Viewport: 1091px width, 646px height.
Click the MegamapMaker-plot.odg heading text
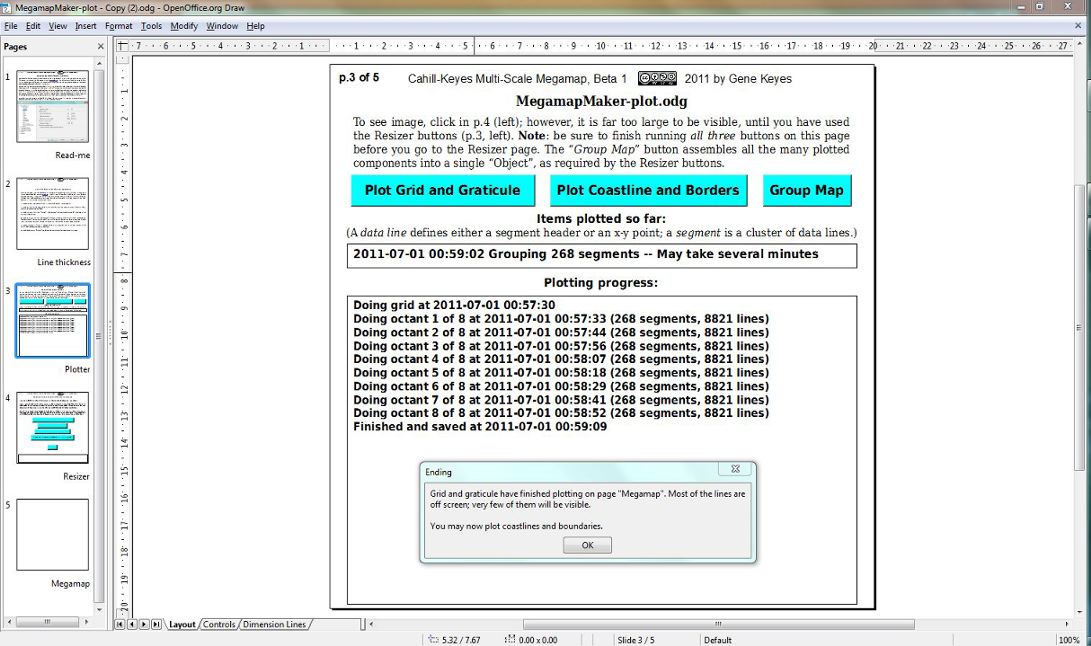(x=601, y=102)
